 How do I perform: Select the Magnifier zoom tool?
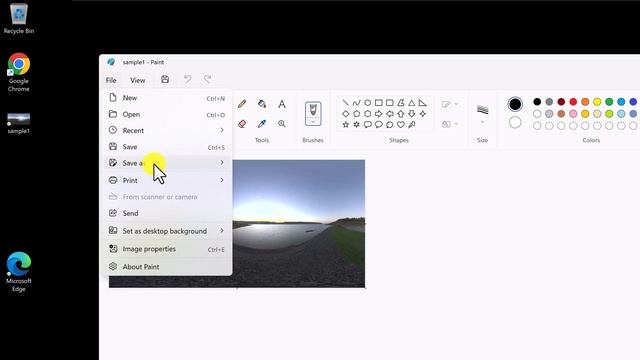[282, 124]
